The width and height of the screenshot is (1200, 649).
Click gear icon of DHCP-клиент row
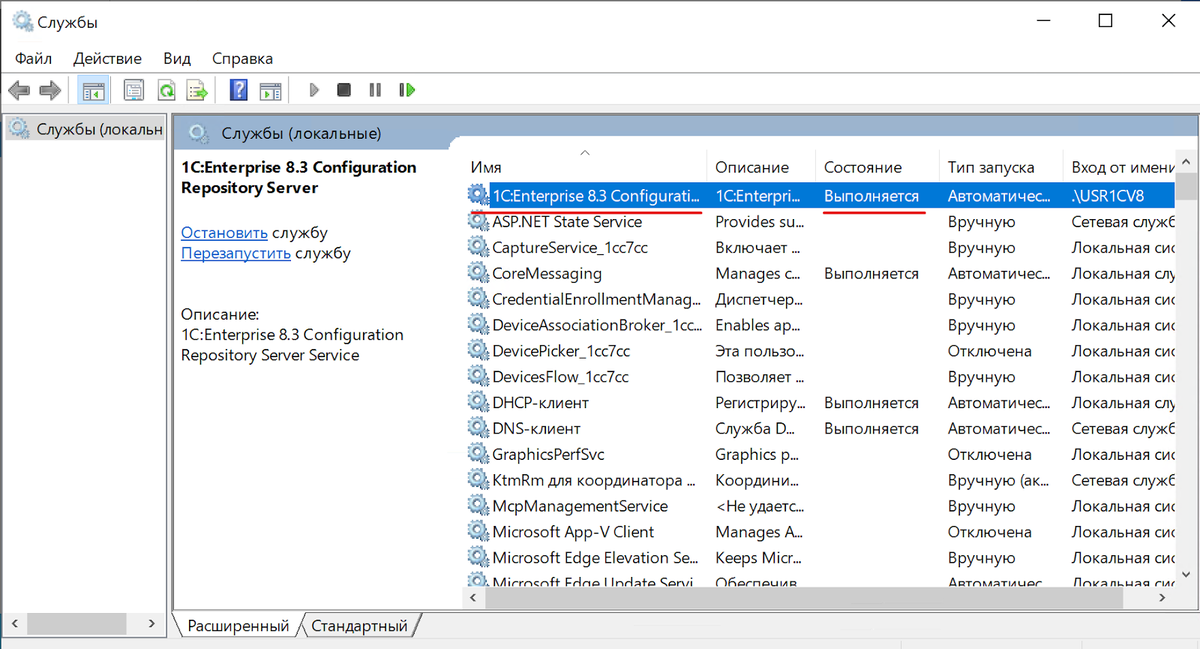click(x=478, y=403)
